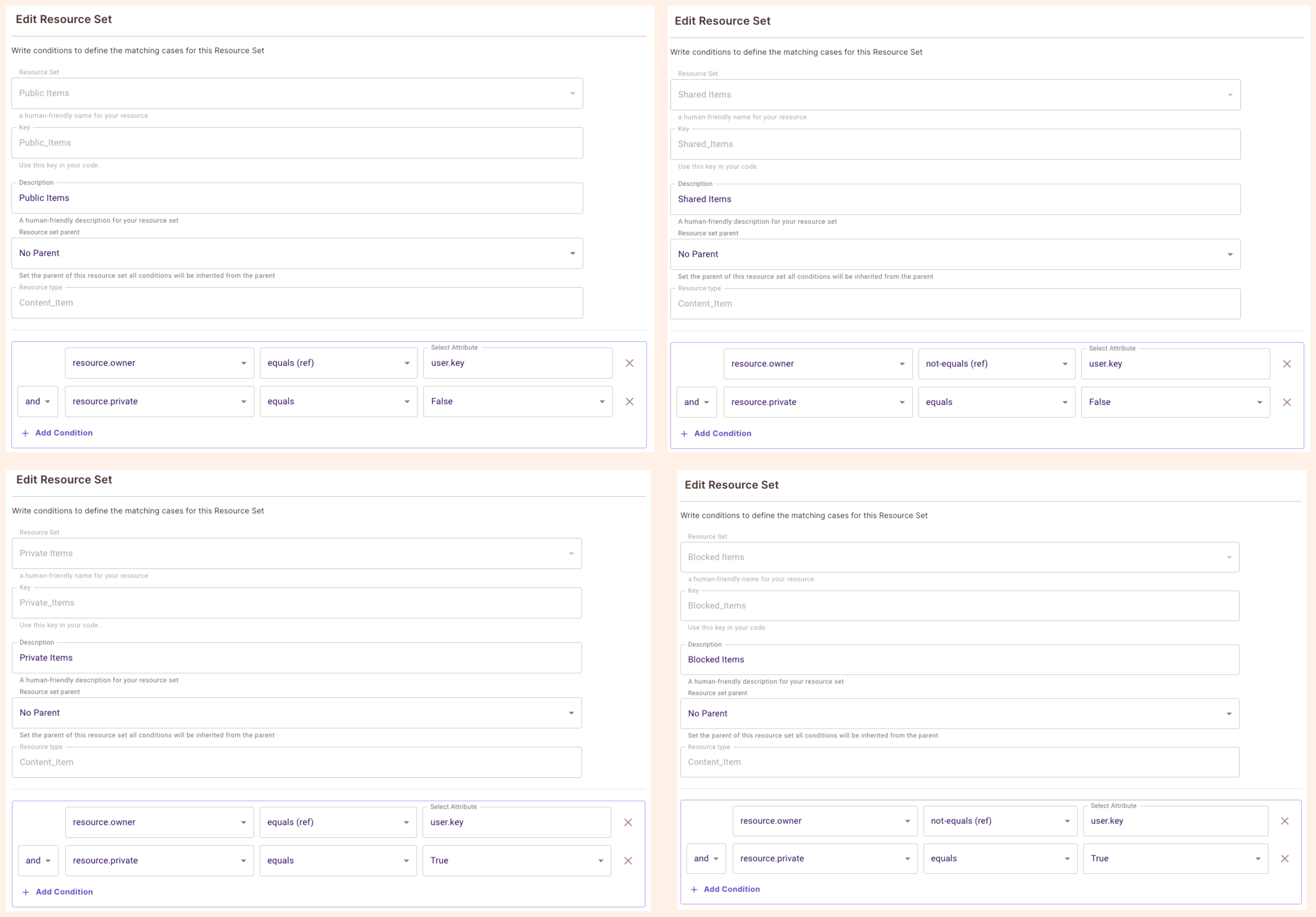Open resource.private attribute dropdown in Private Items
1316x917 pixels.
(159, 861)
